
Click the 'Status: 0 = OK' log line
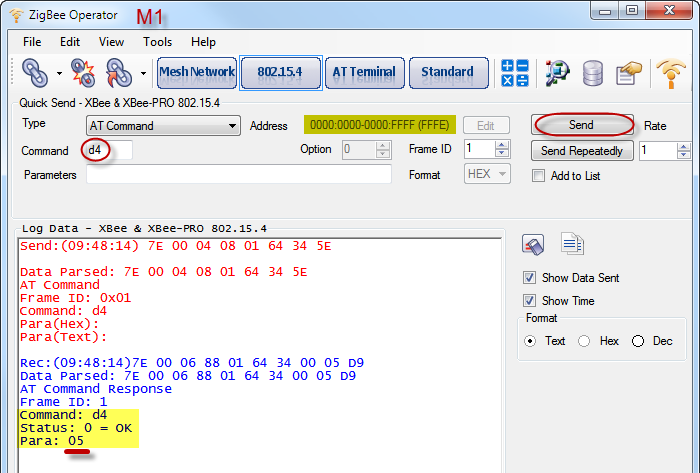76,428
